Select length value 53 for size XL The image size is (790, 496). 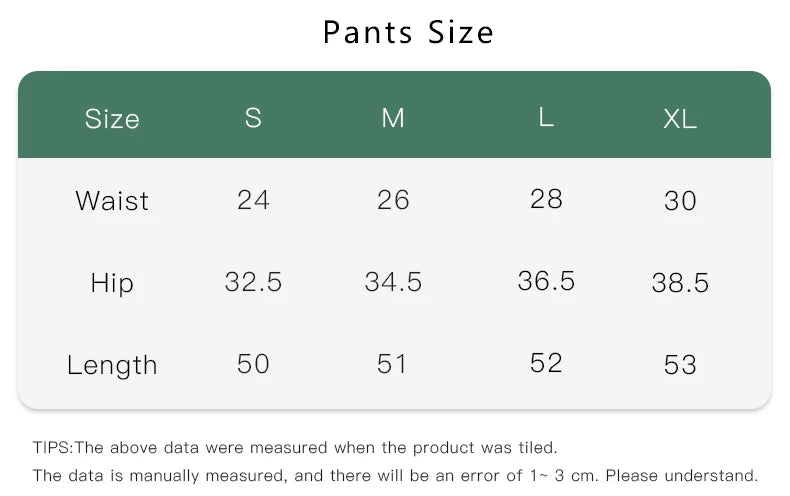point(680,366)
